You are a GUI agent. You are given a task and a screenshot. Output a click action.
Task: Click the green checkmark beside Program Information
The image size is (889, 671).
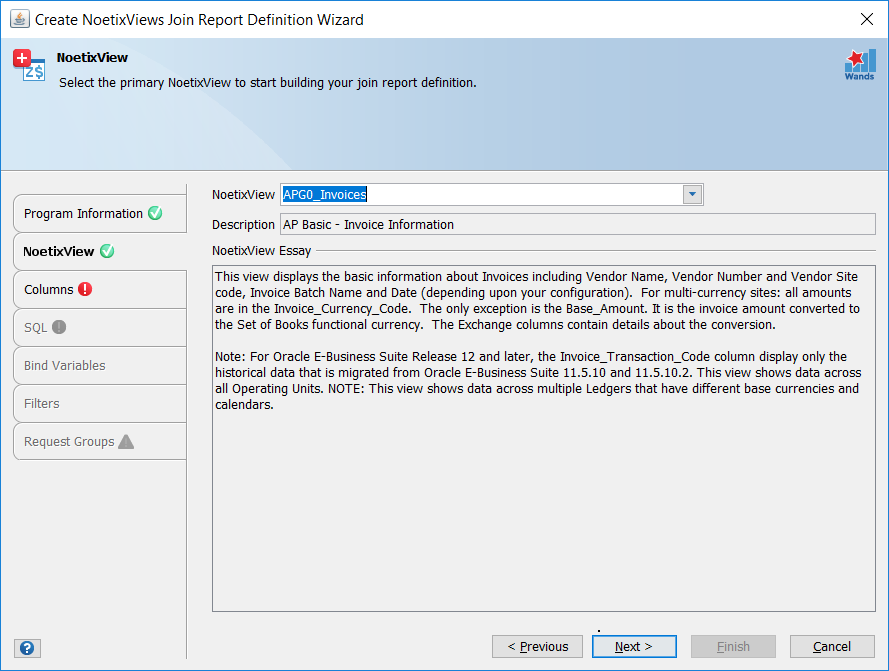point(153,213)
